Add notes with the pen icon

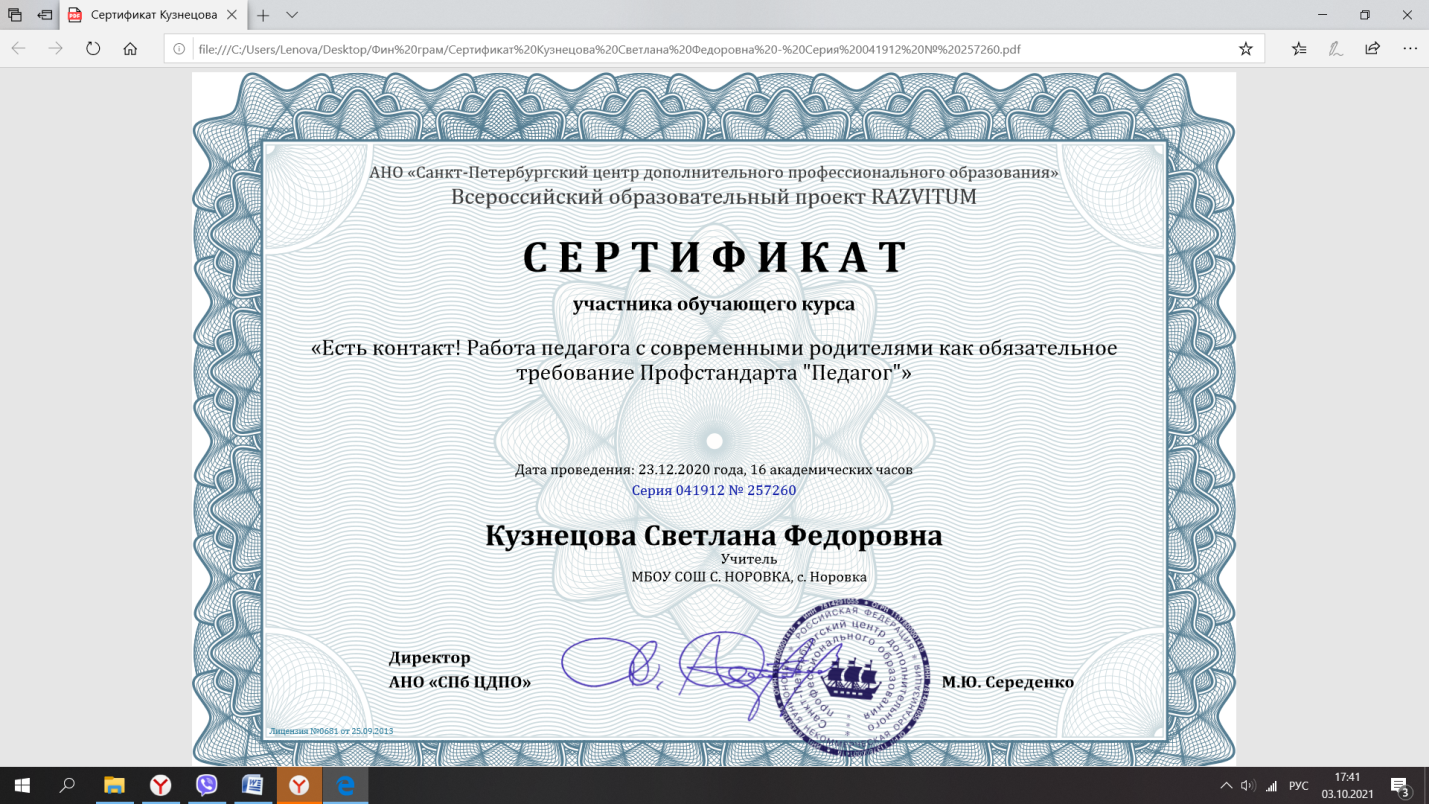[1335, 48]
